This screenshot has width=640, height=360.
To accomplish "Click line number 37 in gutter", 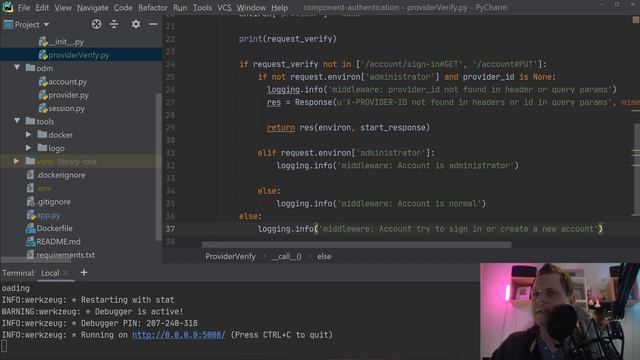I will [x=170, y=229].
